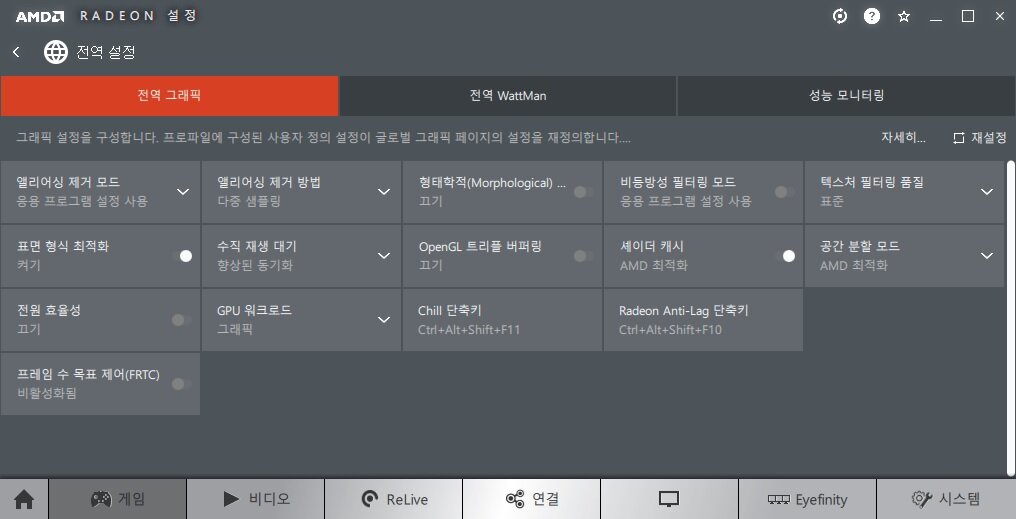Toggle 형태학적(Morphological) filtering switch
This screenshot has height=519, width=1016.
click(583, 192)
